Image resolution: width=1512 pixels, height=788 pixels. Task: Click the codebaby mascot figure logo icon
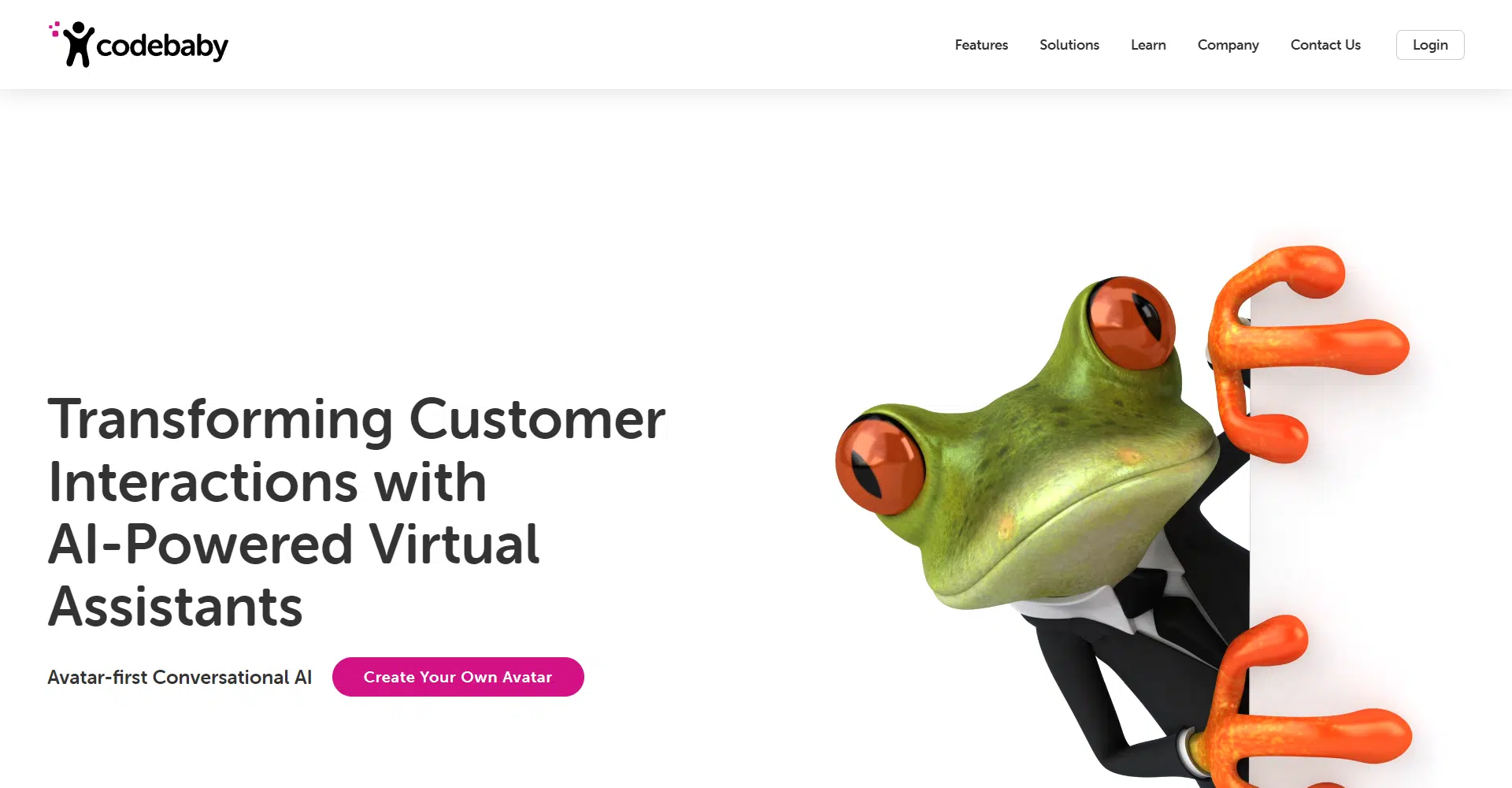click(79, 44)
